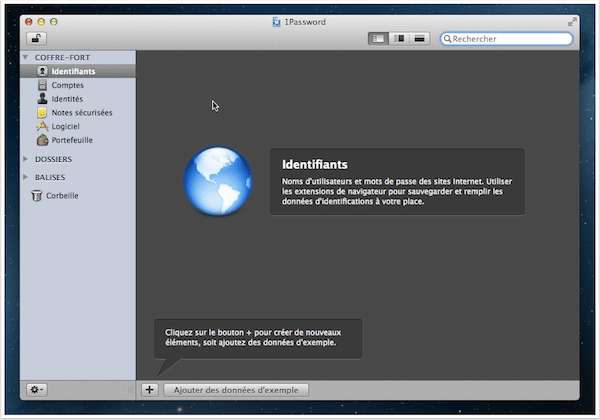Open Portefeuille category
600x420 pixels.
click(x=78, y=140)
